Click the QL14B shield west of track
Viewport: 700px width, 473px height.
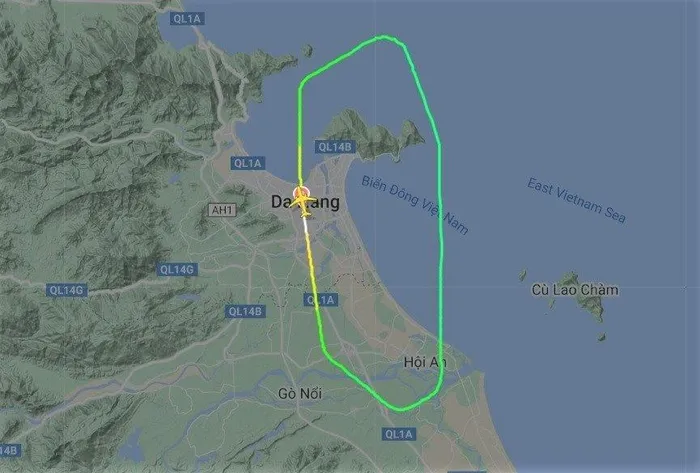pos(245,311)
